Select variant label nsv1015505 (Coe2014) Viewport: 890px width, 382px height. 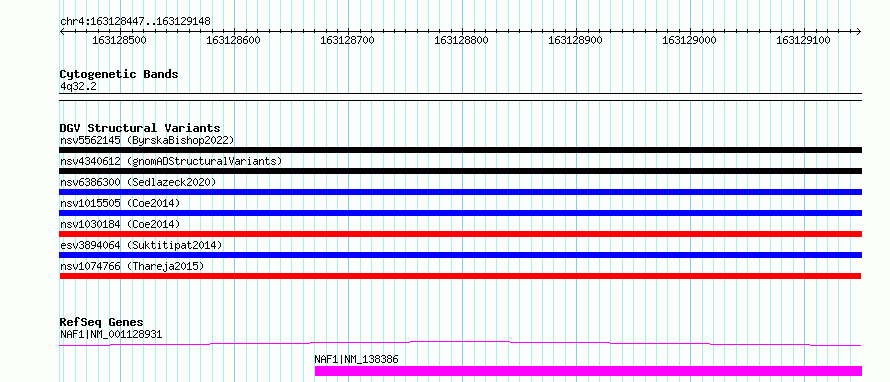[x=120, y=203]
